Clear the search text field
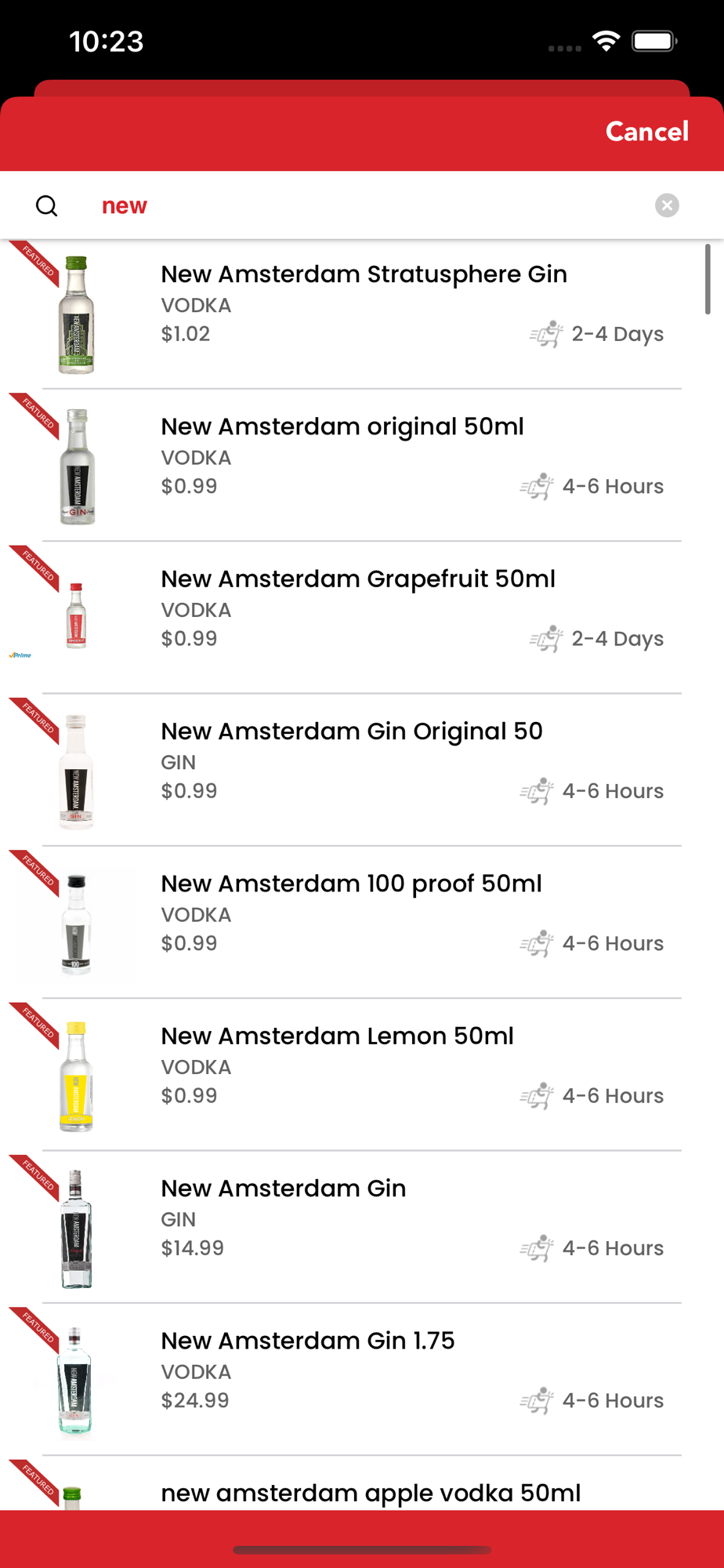This screenshot has width=724, height=1568. (667, 205)
